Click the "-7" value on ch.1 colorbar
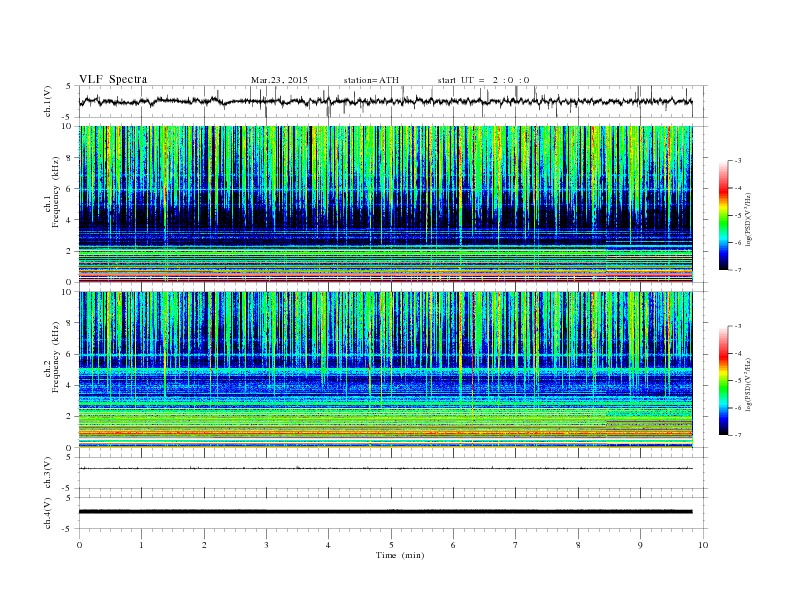Viewport: 792px width, 612px height. coord(737,270)
